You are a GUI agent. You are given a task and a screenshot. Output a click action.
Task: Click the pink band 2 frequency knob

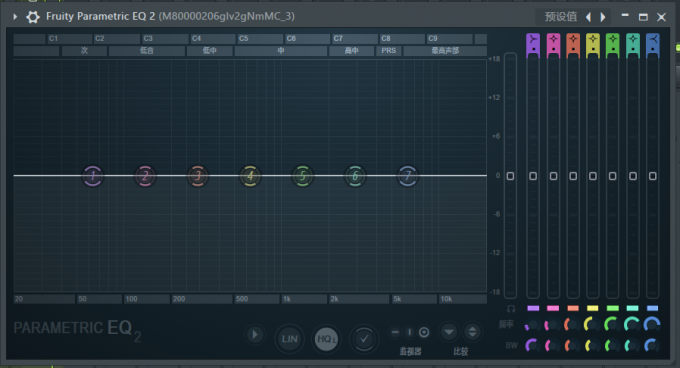tap(552, 324)
